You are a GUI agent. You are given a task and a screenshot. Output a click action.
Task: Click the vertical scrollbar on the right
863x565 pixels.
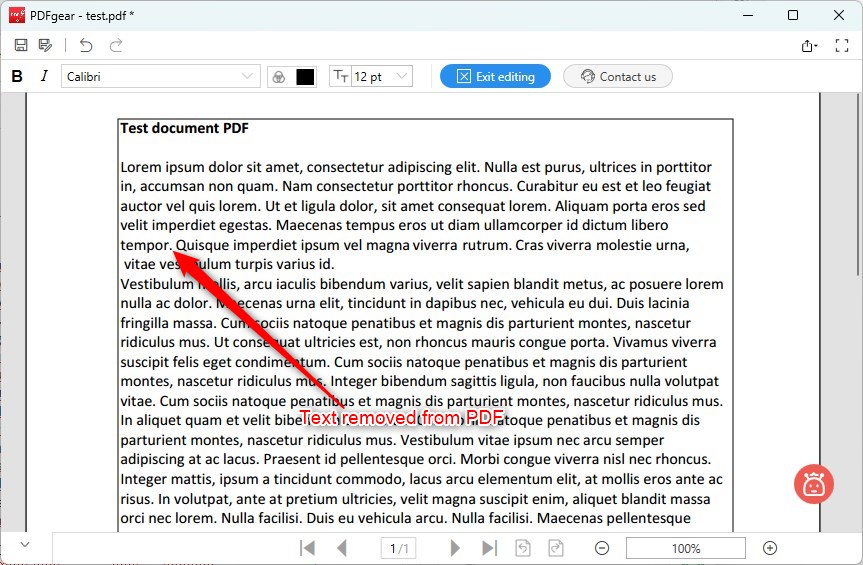pyautogui.click(x=859, y=184)
